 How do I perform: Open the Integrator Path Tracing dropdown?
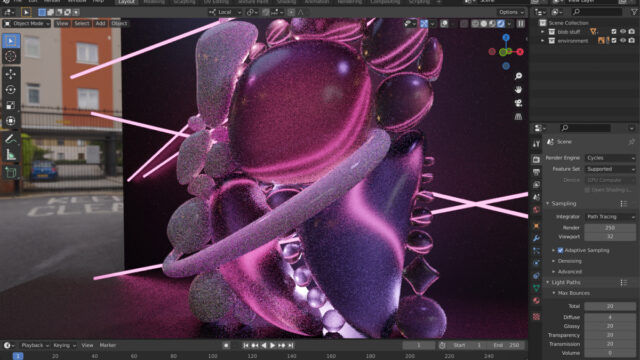(x=610, y=217)
